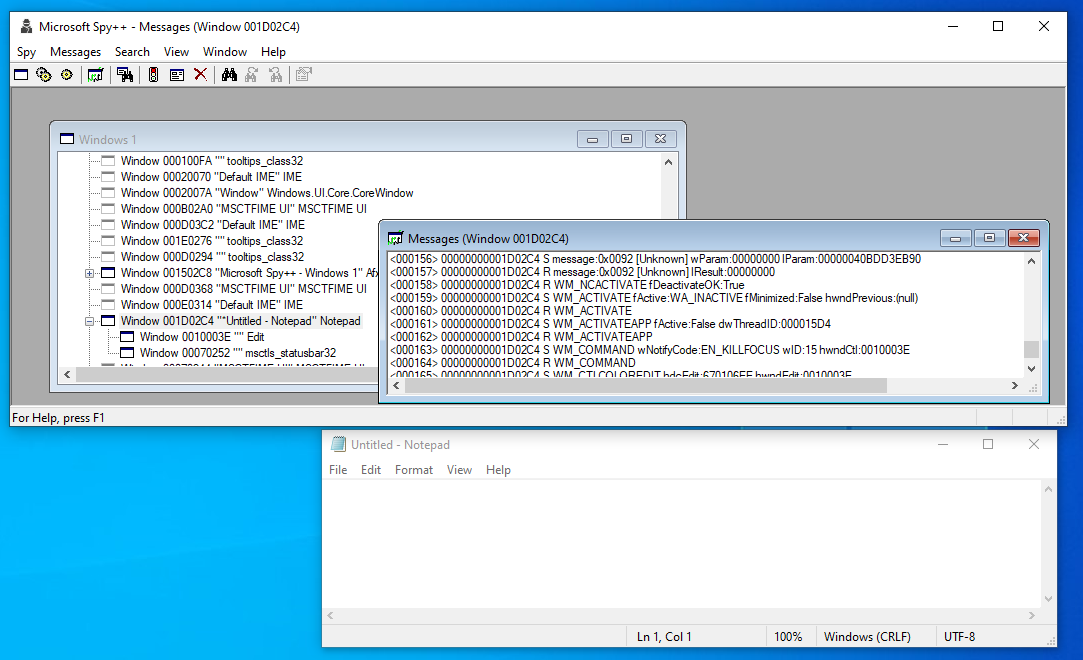Click the Find Previous toolbar icon

[x=276, y=75]
